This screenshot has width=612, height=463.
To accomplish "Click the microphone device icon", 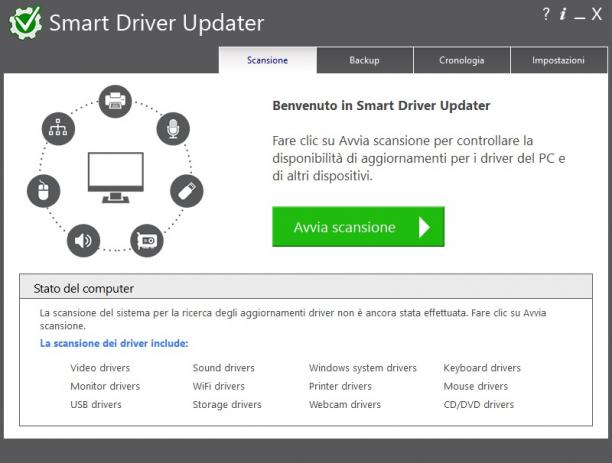I will pyautogui.click(x=173, y=129).
